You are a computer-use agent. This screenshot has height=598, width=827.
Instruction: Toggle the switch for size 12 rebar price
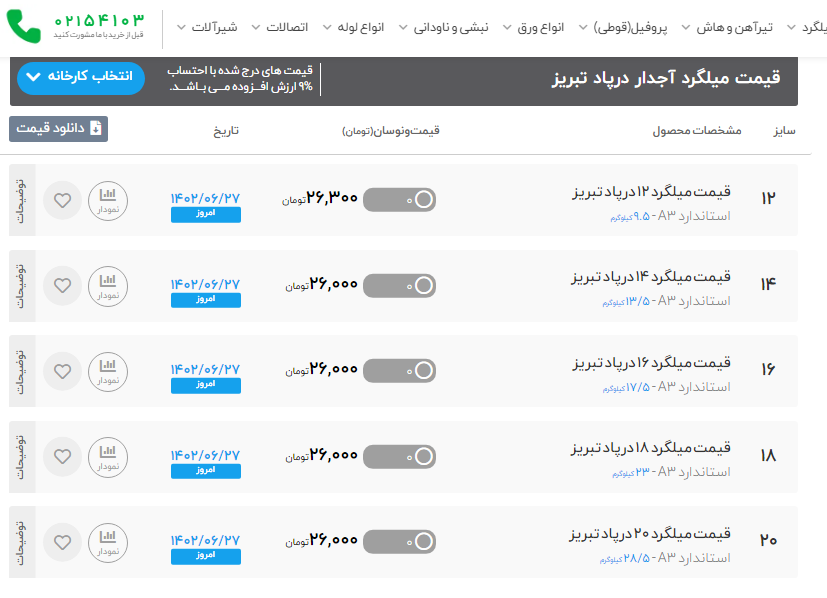pos(400,200)
